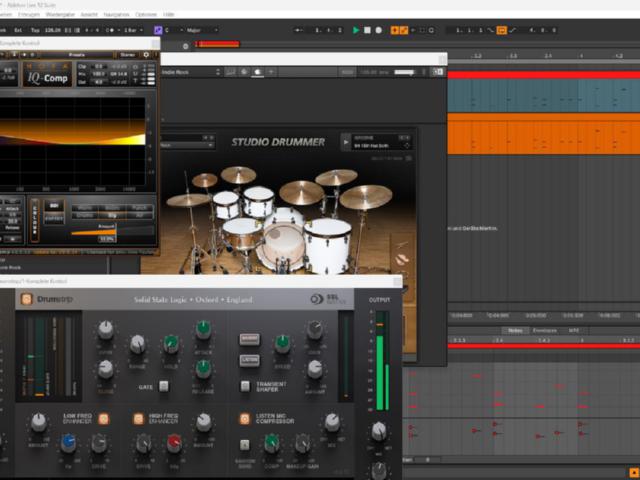640x480 pixels.
Task: Click the Transient Shaper Speed green knob
Action: [282, 344]
